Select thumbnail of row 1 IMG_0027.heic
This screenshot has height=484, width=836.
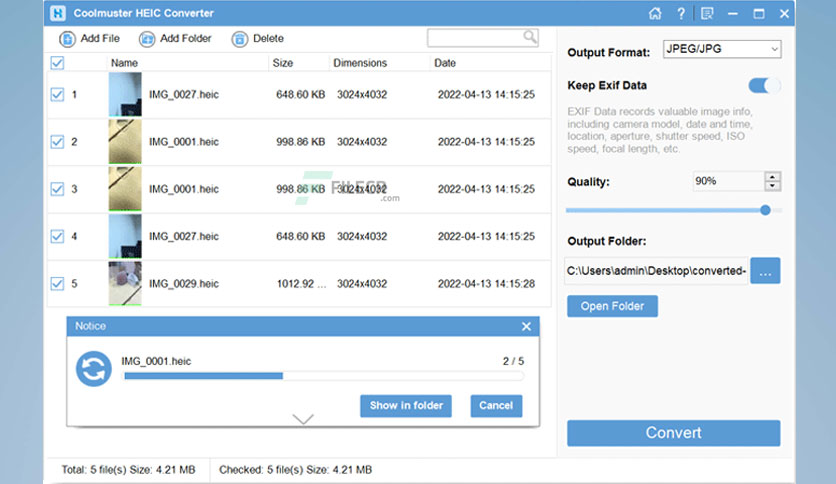(x=125, y=94)
